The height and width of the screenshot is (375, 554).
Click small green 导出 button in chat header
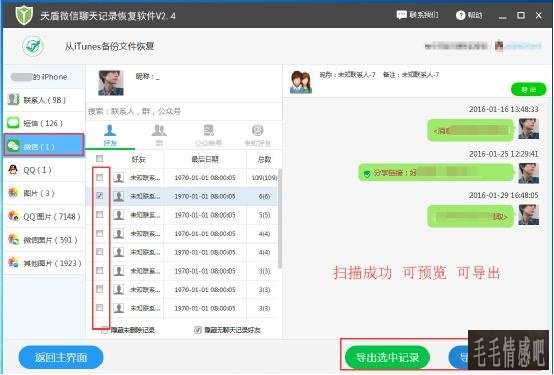point(528,89)
